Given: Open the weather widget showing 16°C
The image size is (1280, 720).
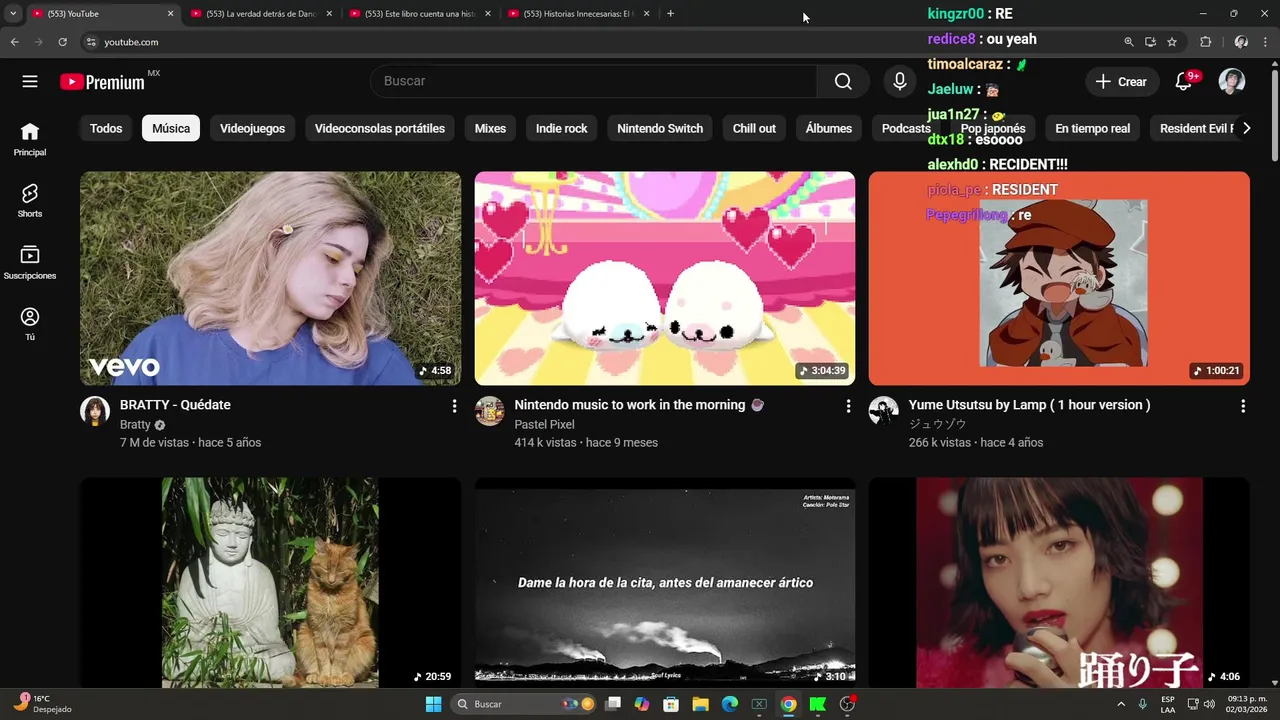Looking at the screenshot, I should 42,704.
